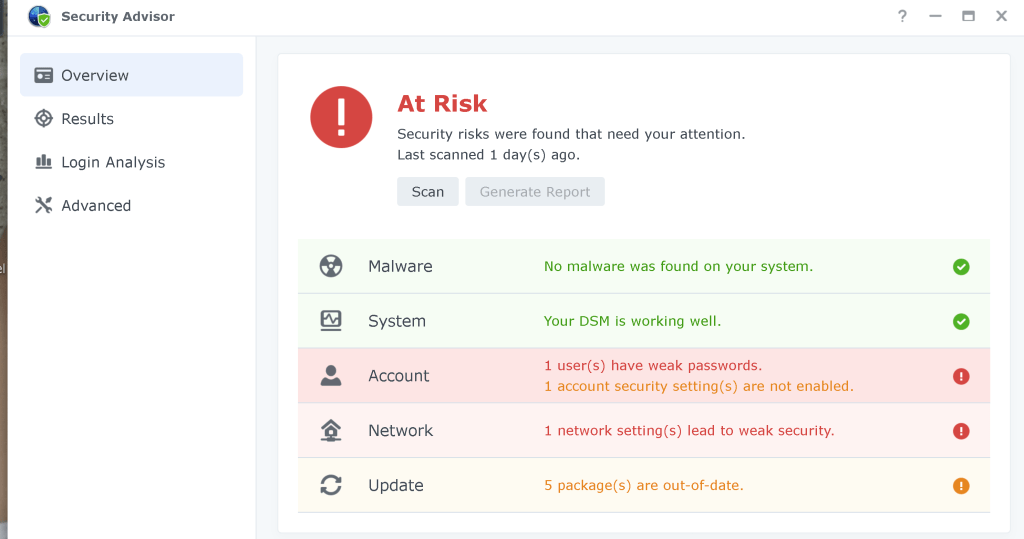Click the Advanced tools icon
The height and width of the screenshot is (539, 1024).
44,206
